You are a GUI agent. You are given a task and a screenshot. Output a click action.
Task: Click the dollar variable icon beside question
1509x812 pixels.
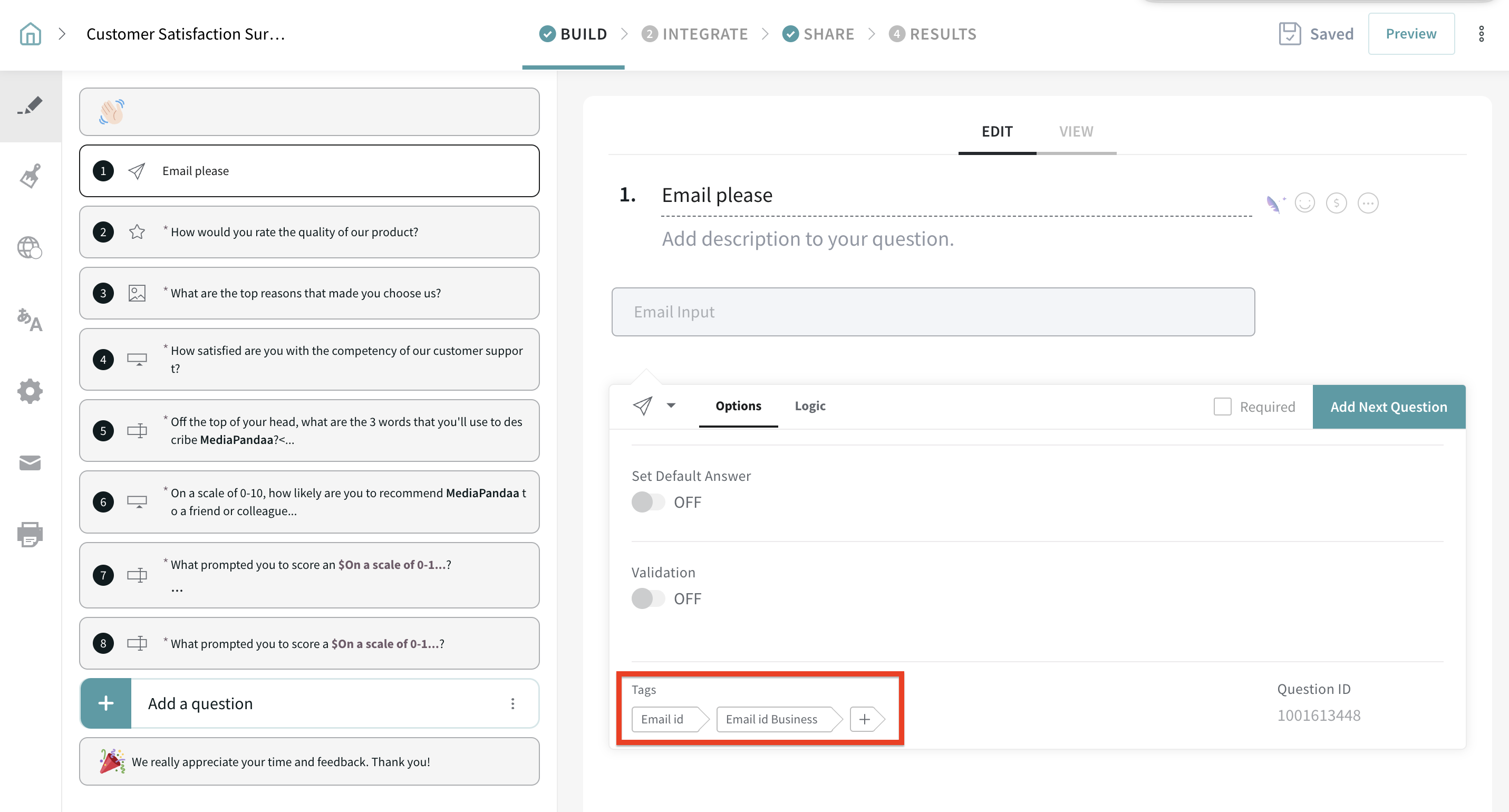coord(1336,204)
